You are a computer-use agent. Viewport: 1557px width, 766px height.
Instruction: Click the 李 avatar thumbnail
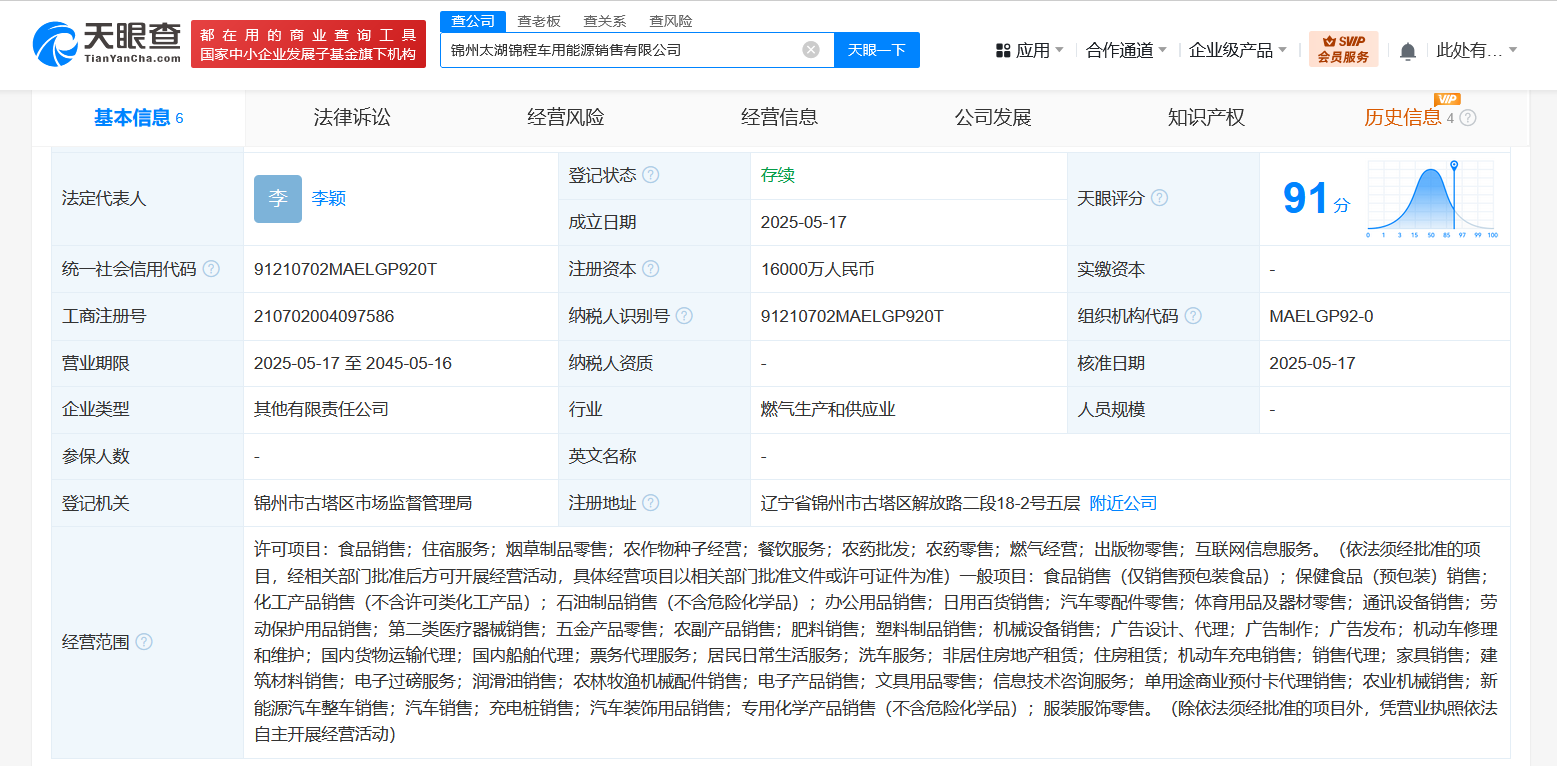277,198
